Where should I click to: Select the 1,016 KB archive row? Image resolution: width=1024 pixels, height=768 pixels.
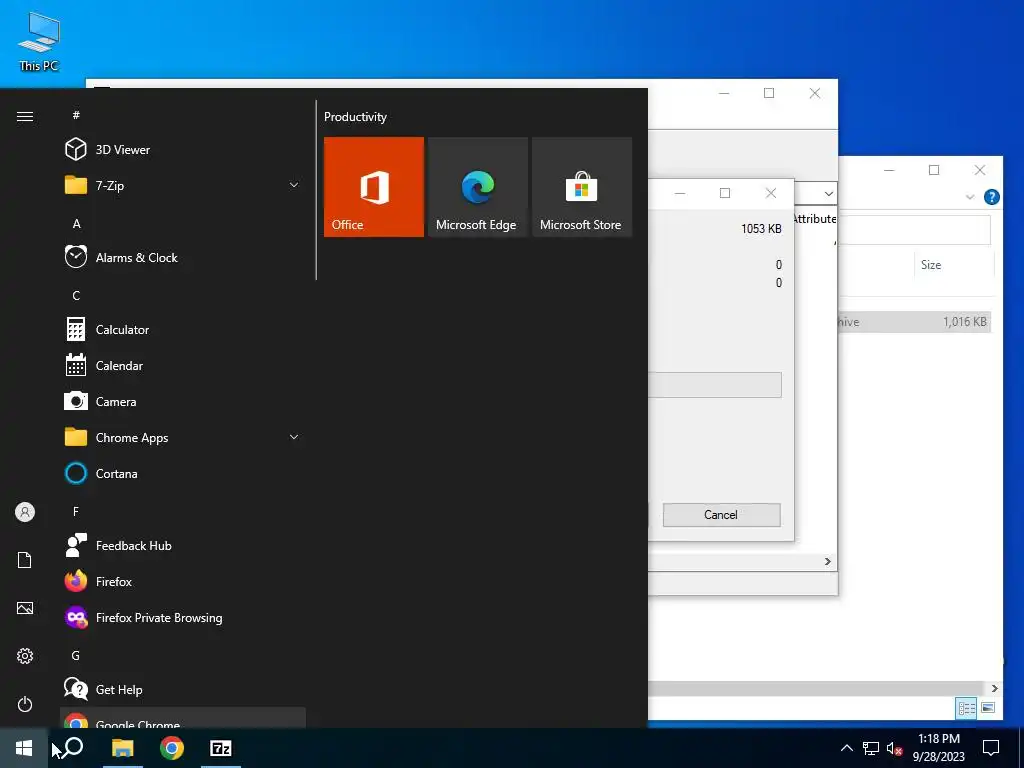914,321
